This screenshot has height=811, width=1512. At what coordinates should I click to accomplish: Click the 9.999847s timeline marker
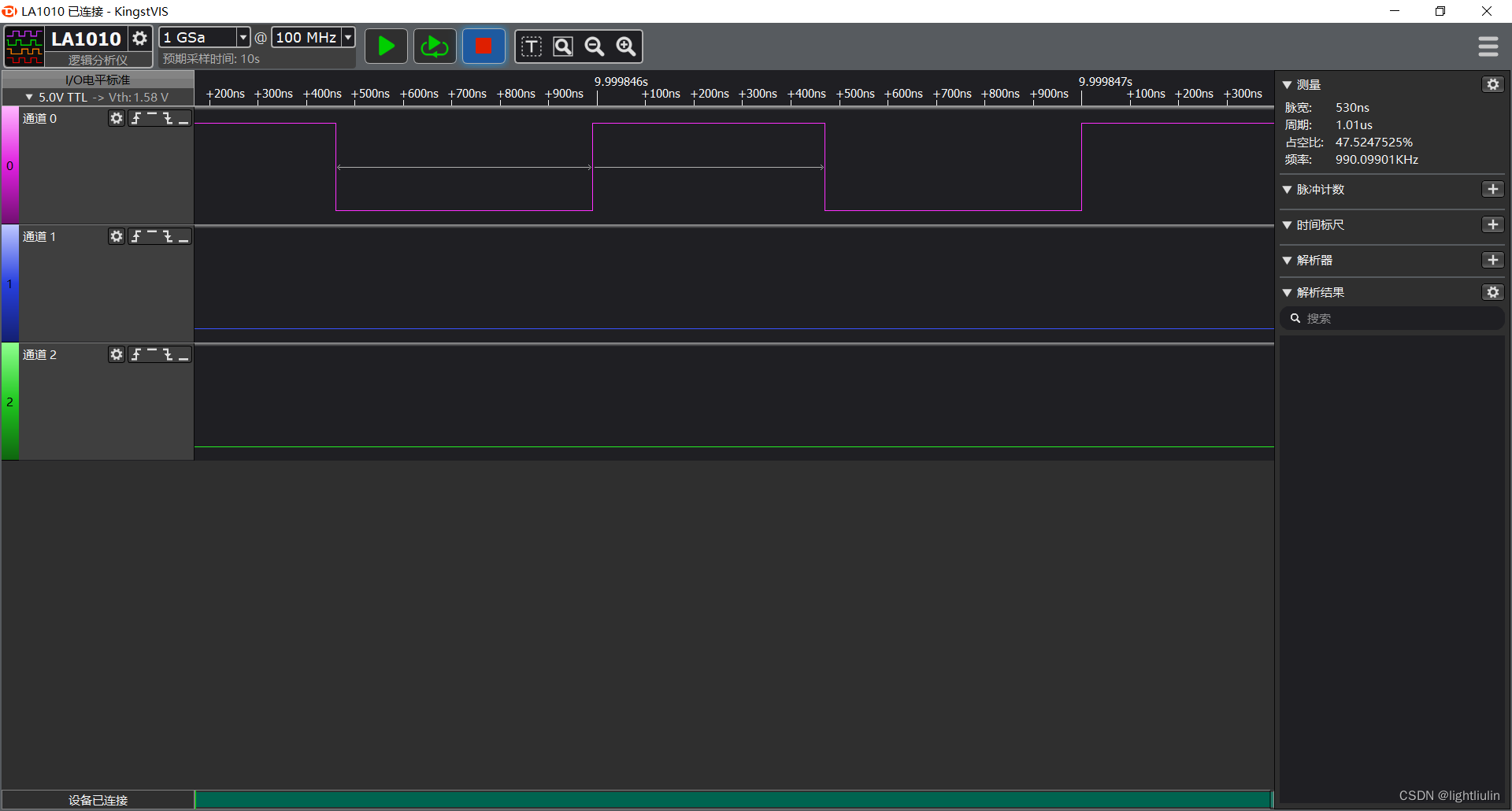point(1105,81)
